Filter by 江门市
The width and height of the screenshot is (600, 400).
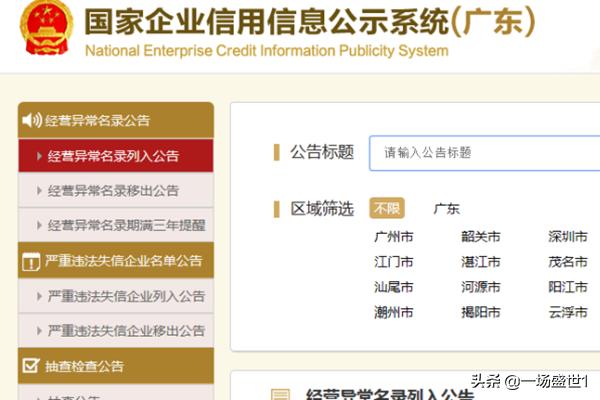[x=394, y=262]
